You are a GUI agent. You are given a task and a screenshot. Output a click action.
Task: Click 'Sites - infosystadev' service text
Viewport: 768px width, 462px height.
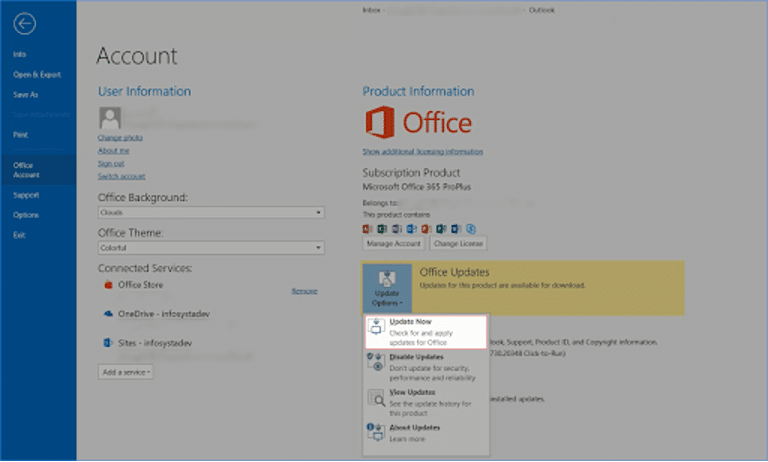[x=155, y=343]
